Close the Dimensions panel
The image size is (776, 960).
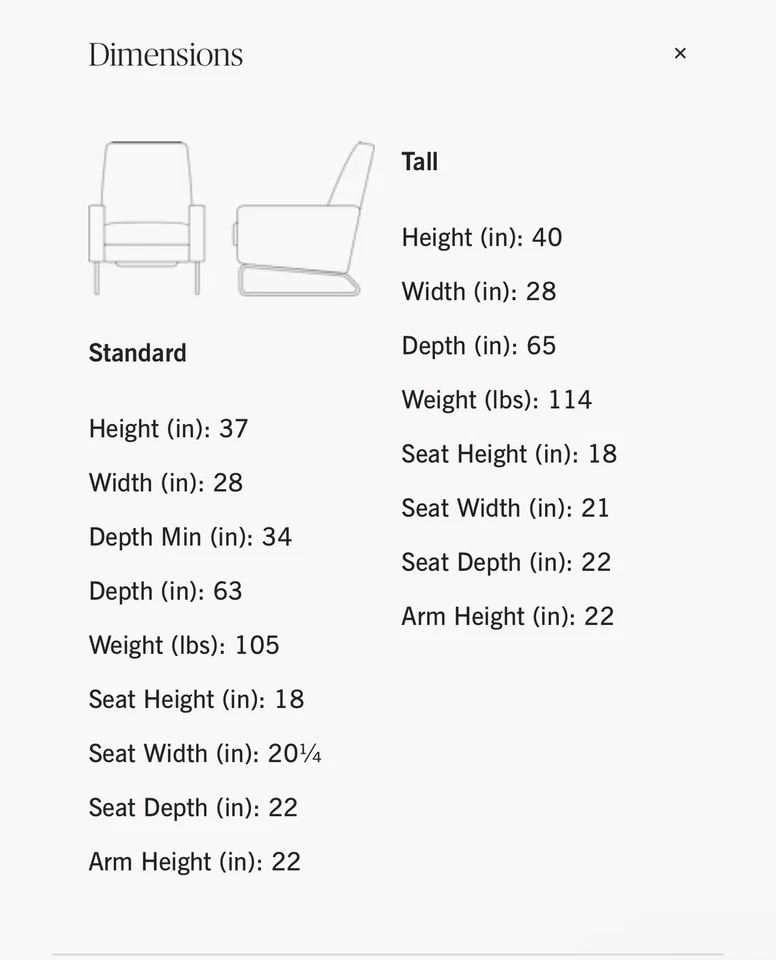coord(680,53)
